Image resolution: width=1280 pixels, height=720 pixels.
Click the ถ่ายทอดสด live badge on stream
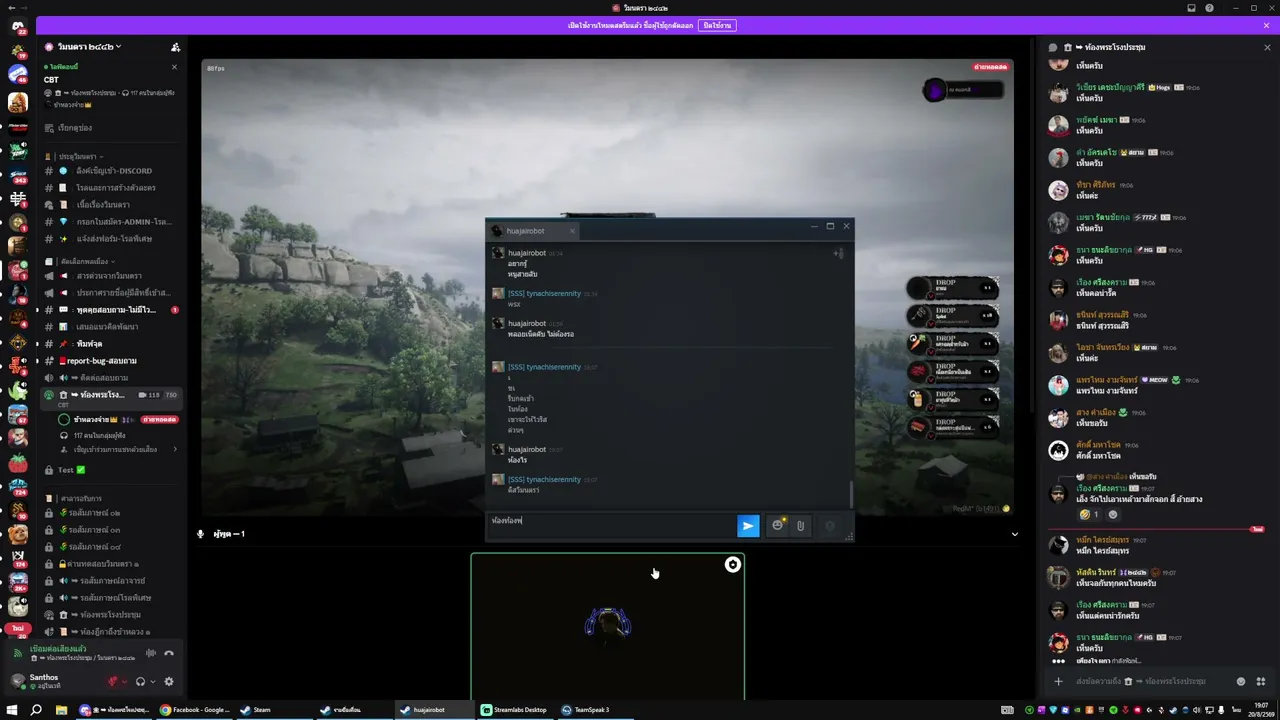point(990,67)
